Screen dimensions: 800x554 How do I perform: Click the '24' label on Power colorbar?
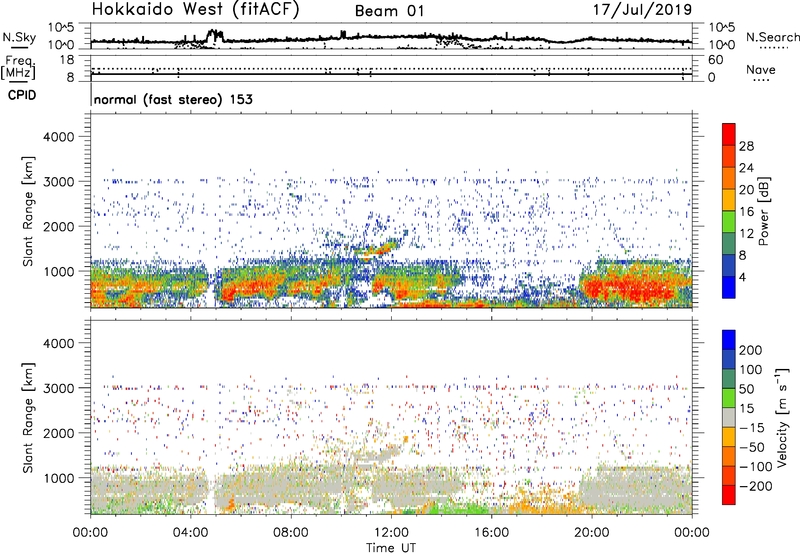click(746, 168)
